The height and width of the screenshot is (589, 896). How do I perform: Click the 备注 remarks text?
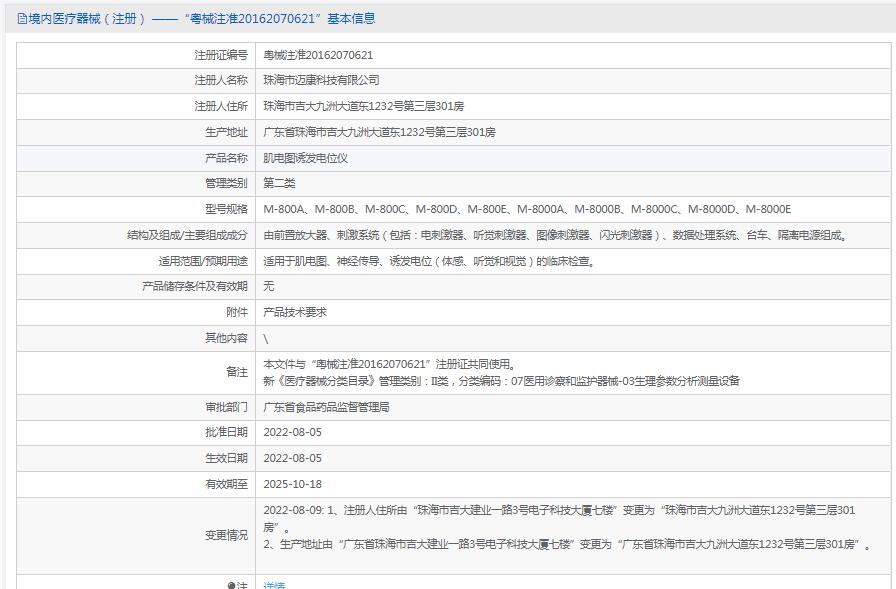click(500, 372)
